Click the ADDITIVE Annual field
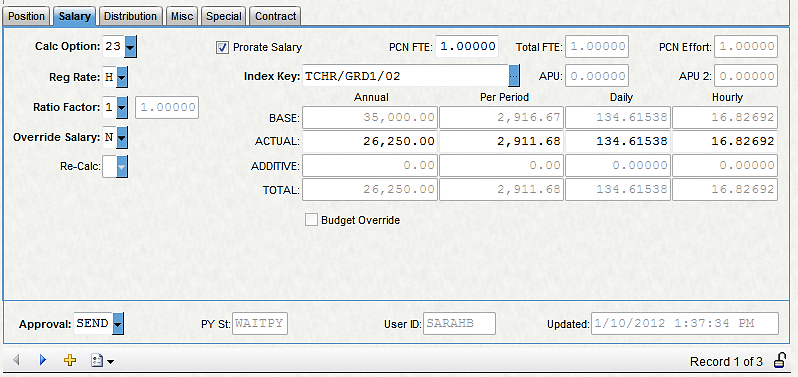 click(370, 165)
